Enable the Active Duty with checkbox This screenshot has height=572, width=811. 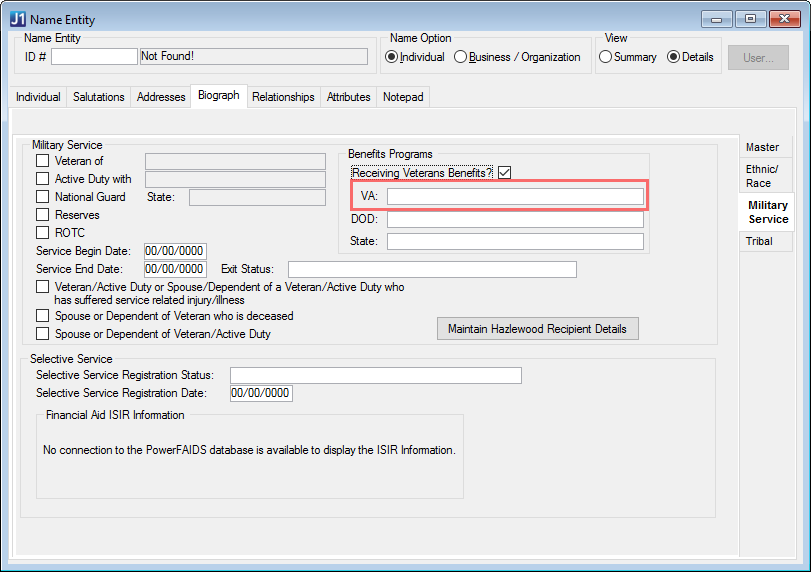pos(42,179)
